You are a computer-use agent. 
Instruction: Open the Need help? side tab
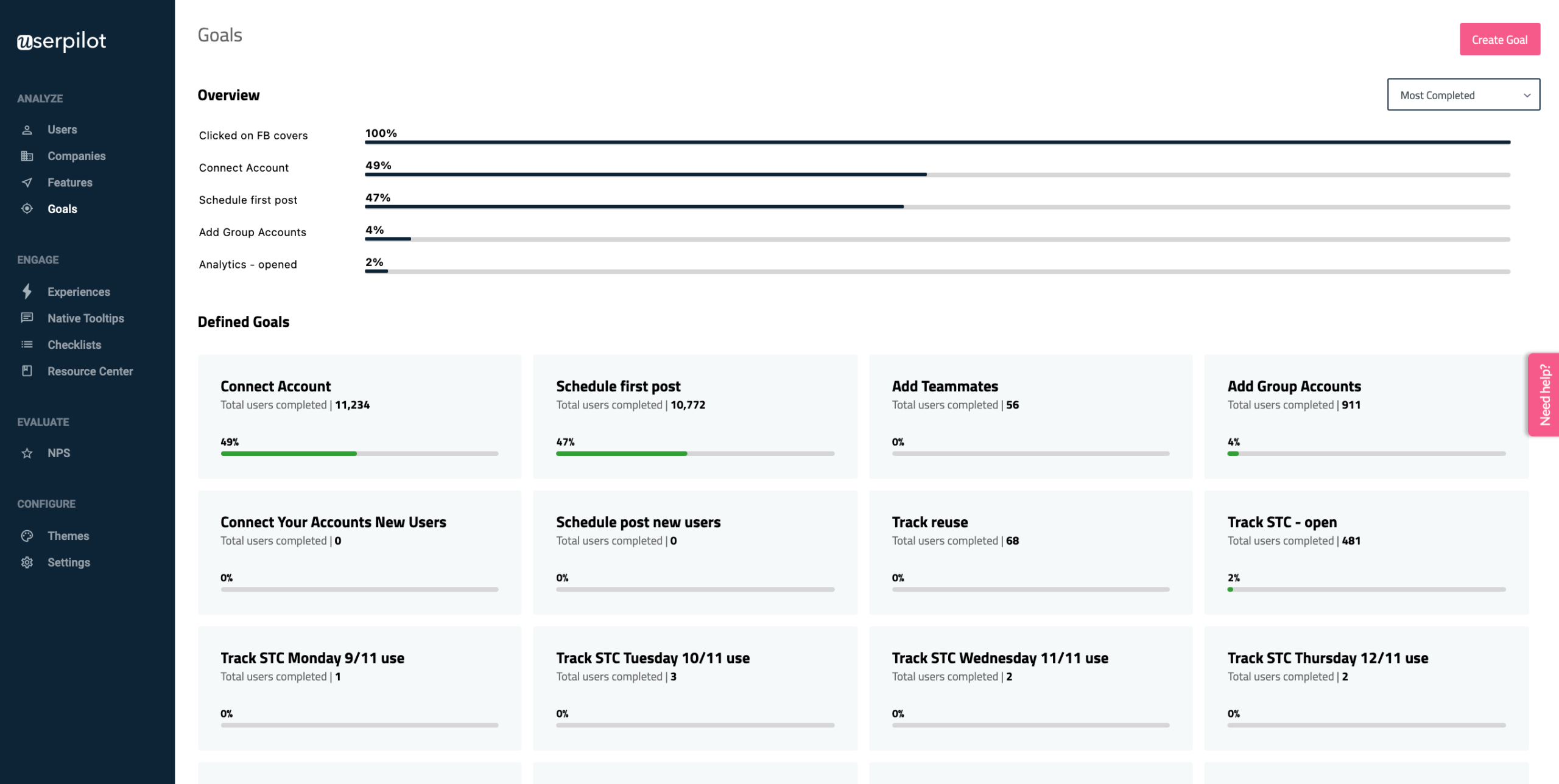pos(1544,394)
